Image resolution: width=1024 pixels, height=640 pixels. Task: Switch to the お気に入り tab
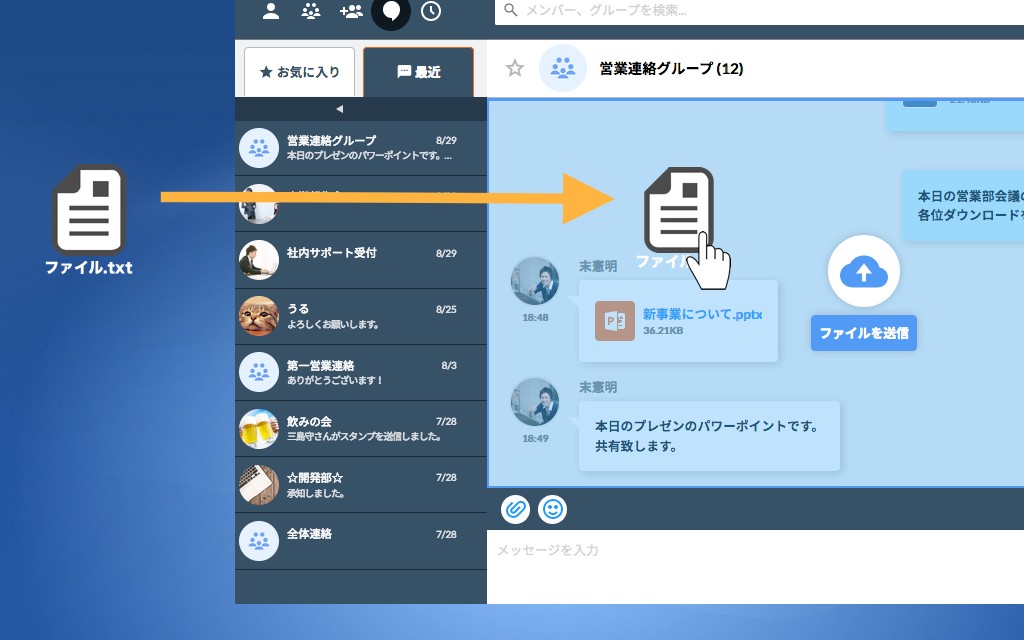(299, 72)
